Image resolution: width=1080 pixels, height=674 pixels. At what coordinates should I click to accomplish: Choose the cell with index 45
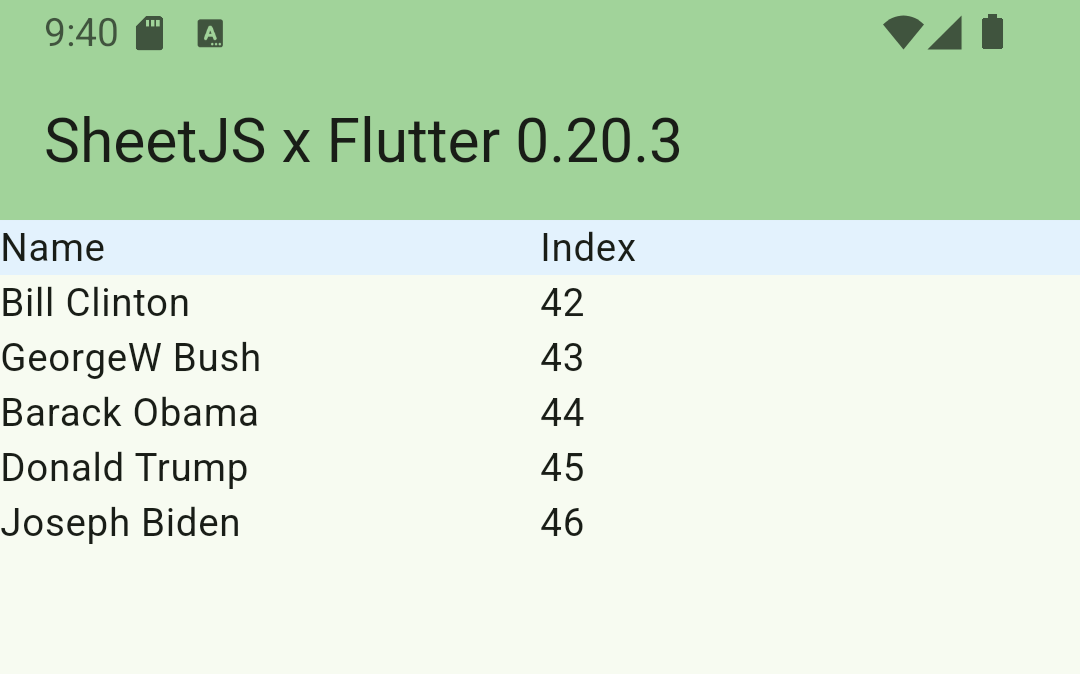562,468
